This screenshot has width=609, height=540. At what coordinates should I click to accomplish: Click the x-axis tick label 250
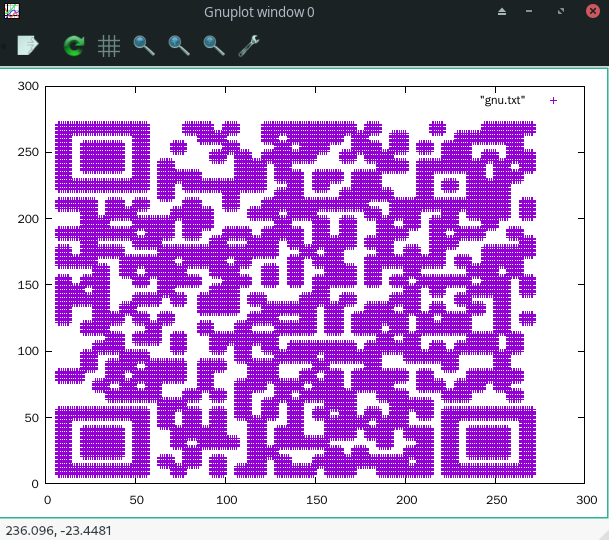496,500
